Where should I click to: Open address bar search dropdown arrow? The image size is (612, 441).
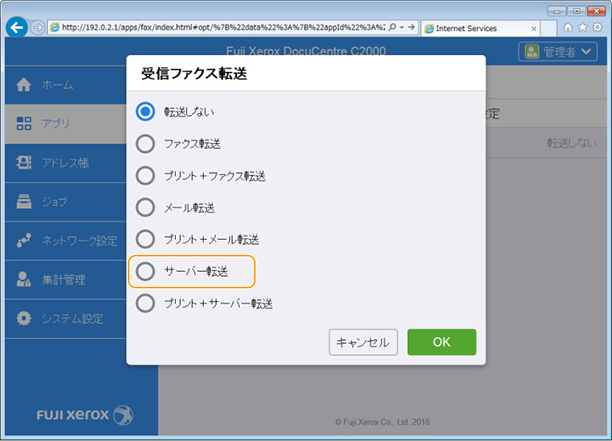pos(400,28)
